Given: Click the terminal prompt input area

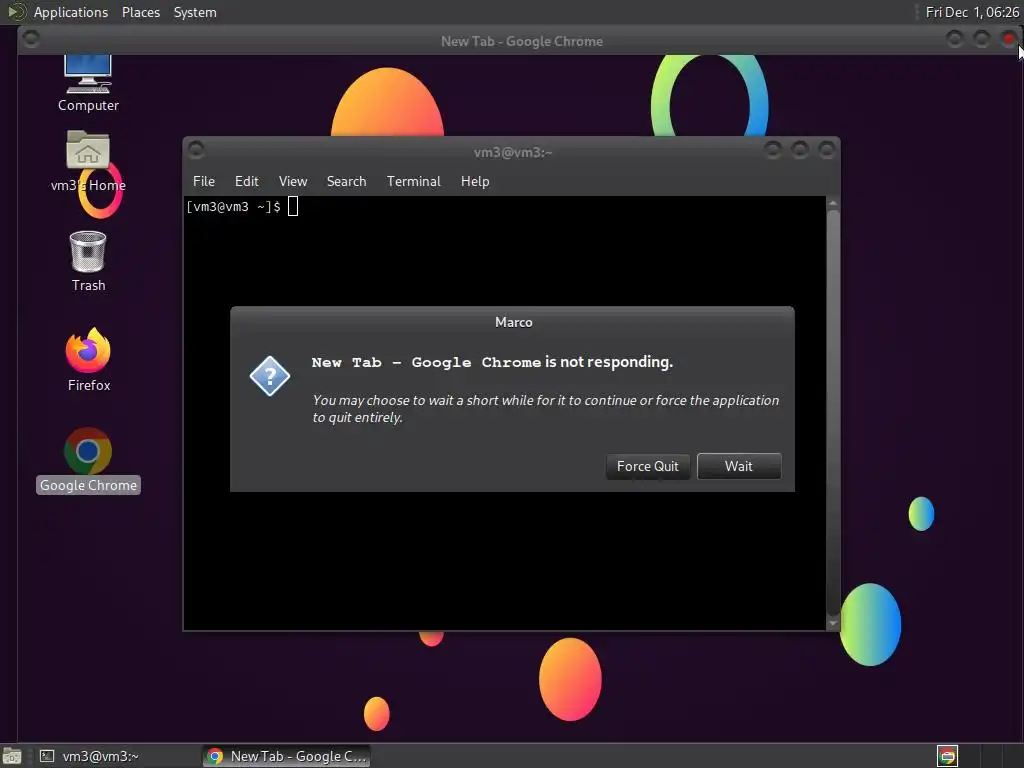Looking at the screenshot, I should point(293,206).
